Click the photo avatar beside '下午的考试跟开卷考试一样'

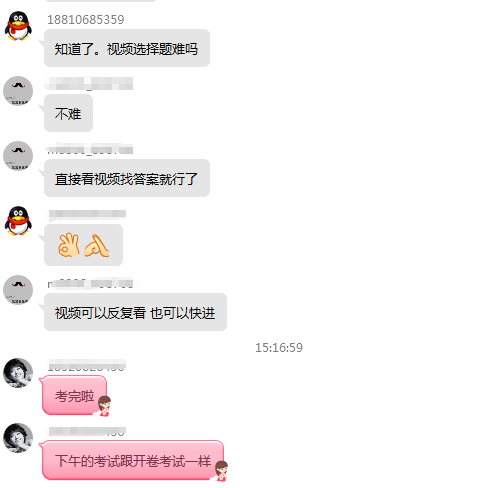point(18,438)
